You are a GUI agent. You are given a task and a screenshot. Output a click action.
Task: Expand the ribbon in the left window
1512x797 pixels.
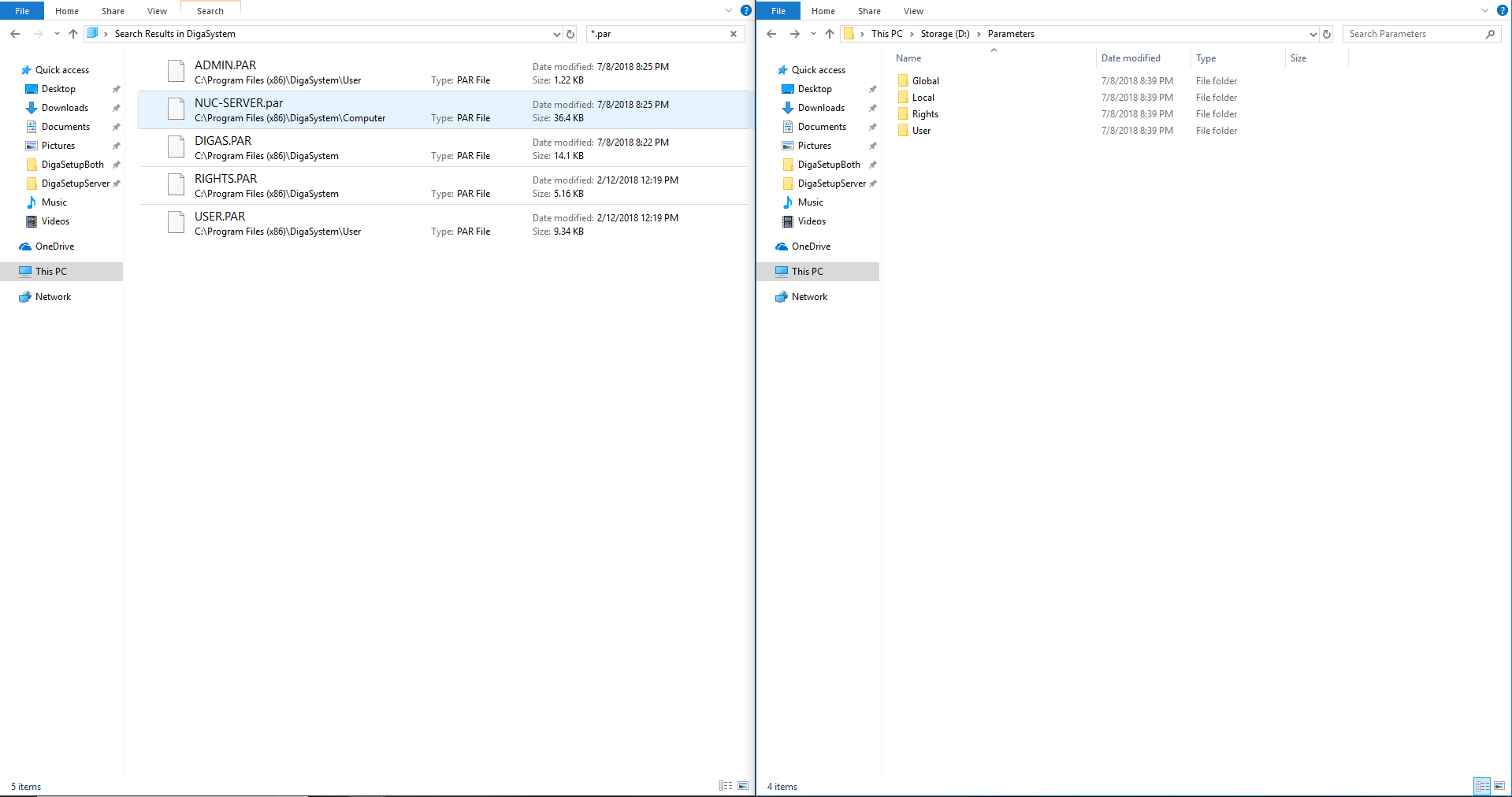pos(729,10)
